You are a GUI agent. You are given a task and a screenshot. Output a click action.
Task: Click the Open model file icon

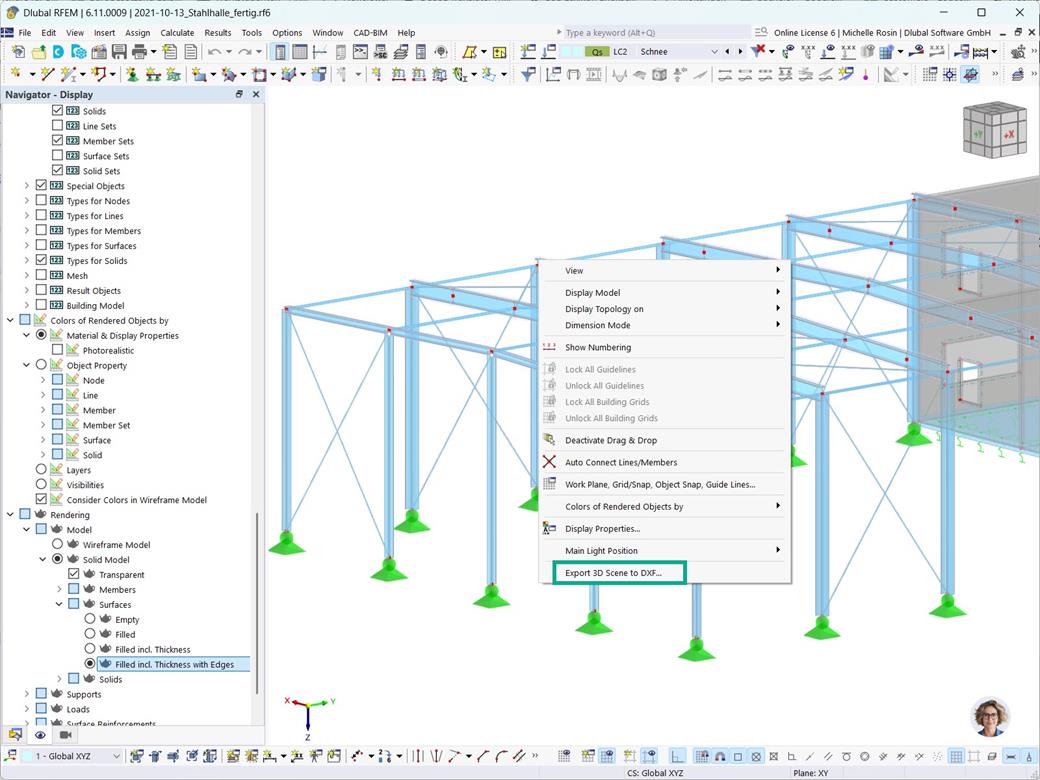(38, 51)
